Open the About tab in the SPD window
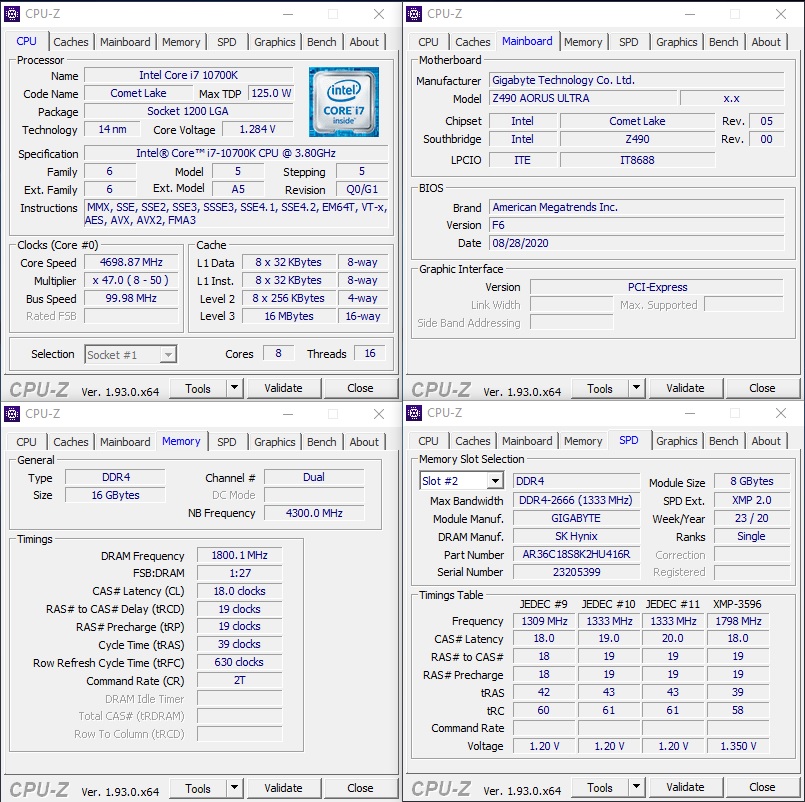Screen dimensions: 805x802 [x=766, y=441]
